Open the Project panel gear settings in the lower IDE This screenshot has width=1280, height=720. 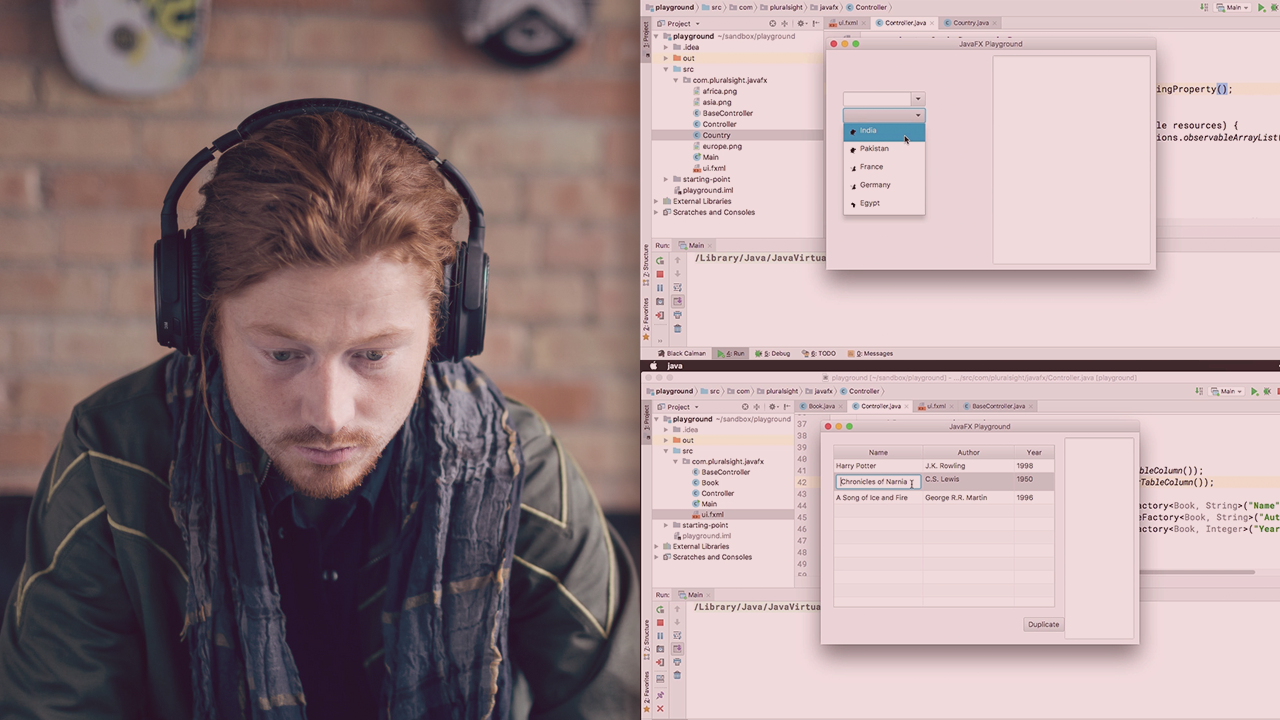coord(772,407)
